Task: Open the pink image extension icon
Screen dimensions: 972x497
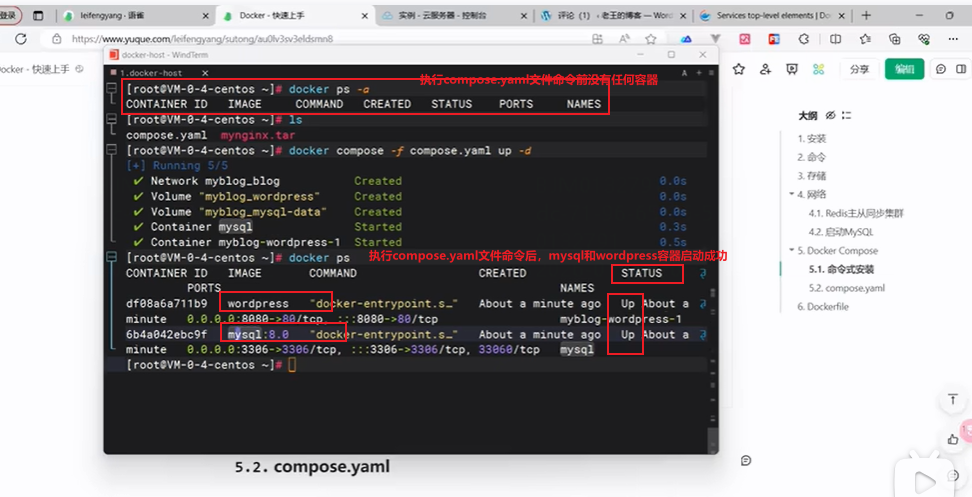Action: click(x=744, y=39)
